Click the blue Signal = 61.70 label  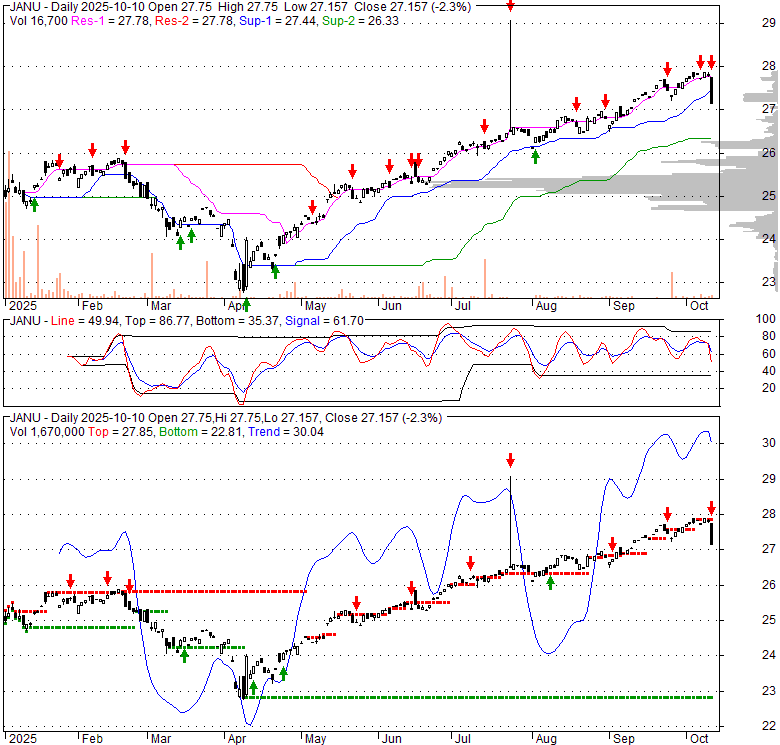(324, 321)
